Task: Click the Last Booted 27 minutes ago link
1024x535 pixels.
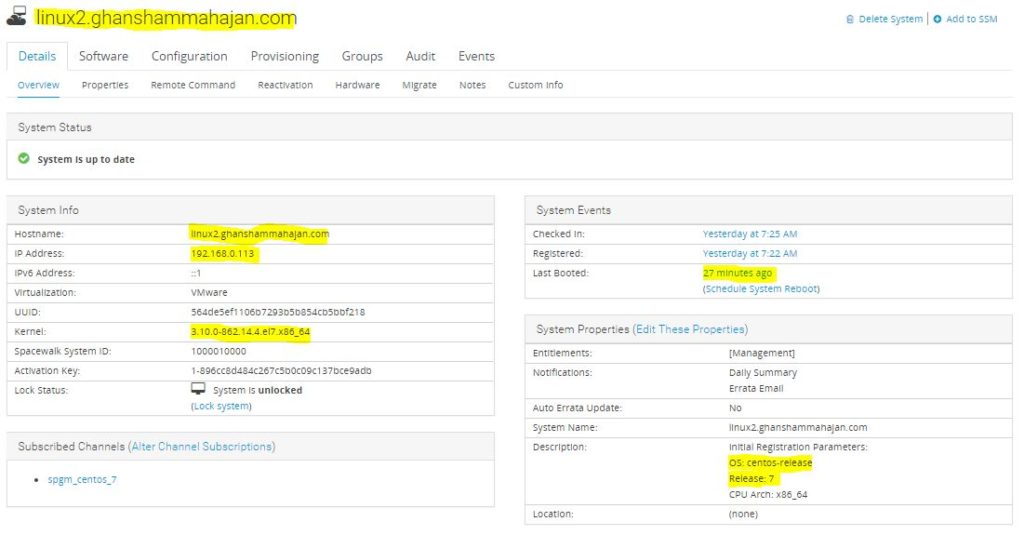Action: [x=737, y=273]
